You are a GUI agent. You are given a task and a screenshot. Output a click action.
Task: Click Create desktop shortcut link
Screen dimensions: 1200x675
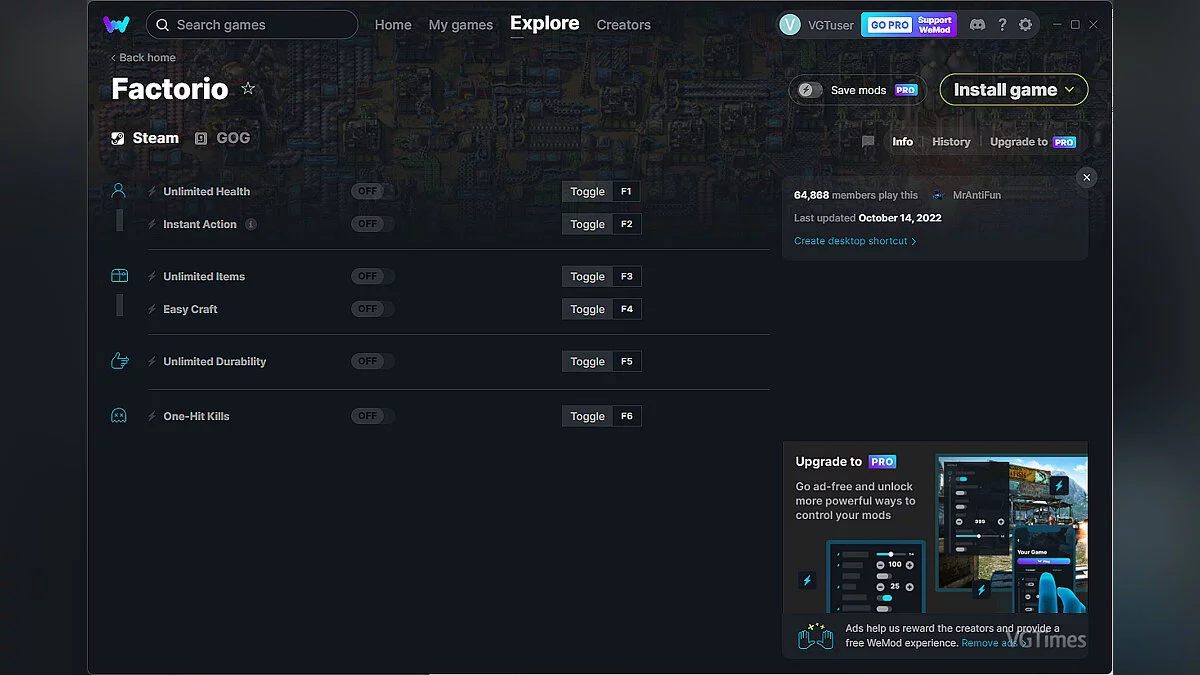coord(855,241)
